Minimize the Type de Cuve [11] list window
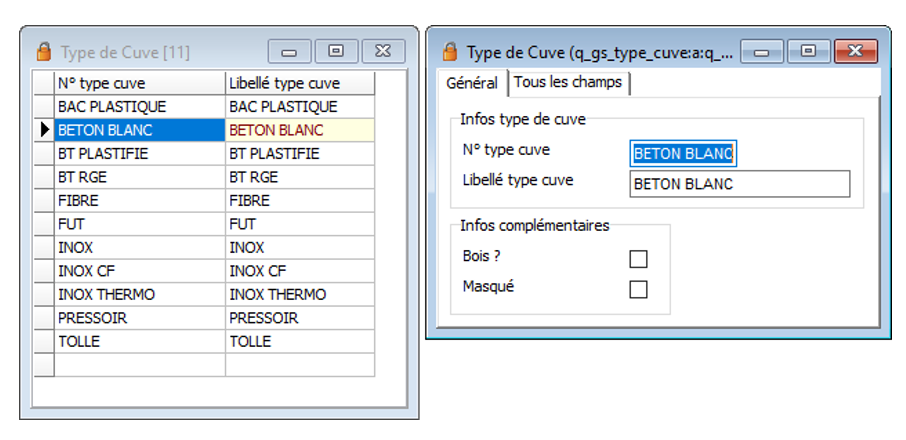This screenshot has height=440, width=906. (289, 51)
